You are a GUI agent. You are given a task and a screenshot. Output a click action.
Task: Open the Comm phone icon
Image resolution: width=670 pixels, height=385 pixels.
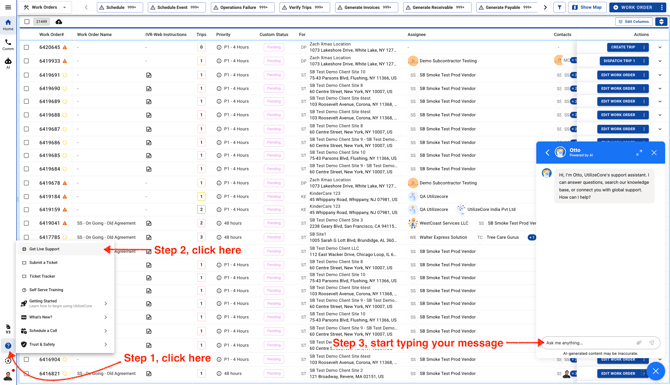click(x=8, y=44)
